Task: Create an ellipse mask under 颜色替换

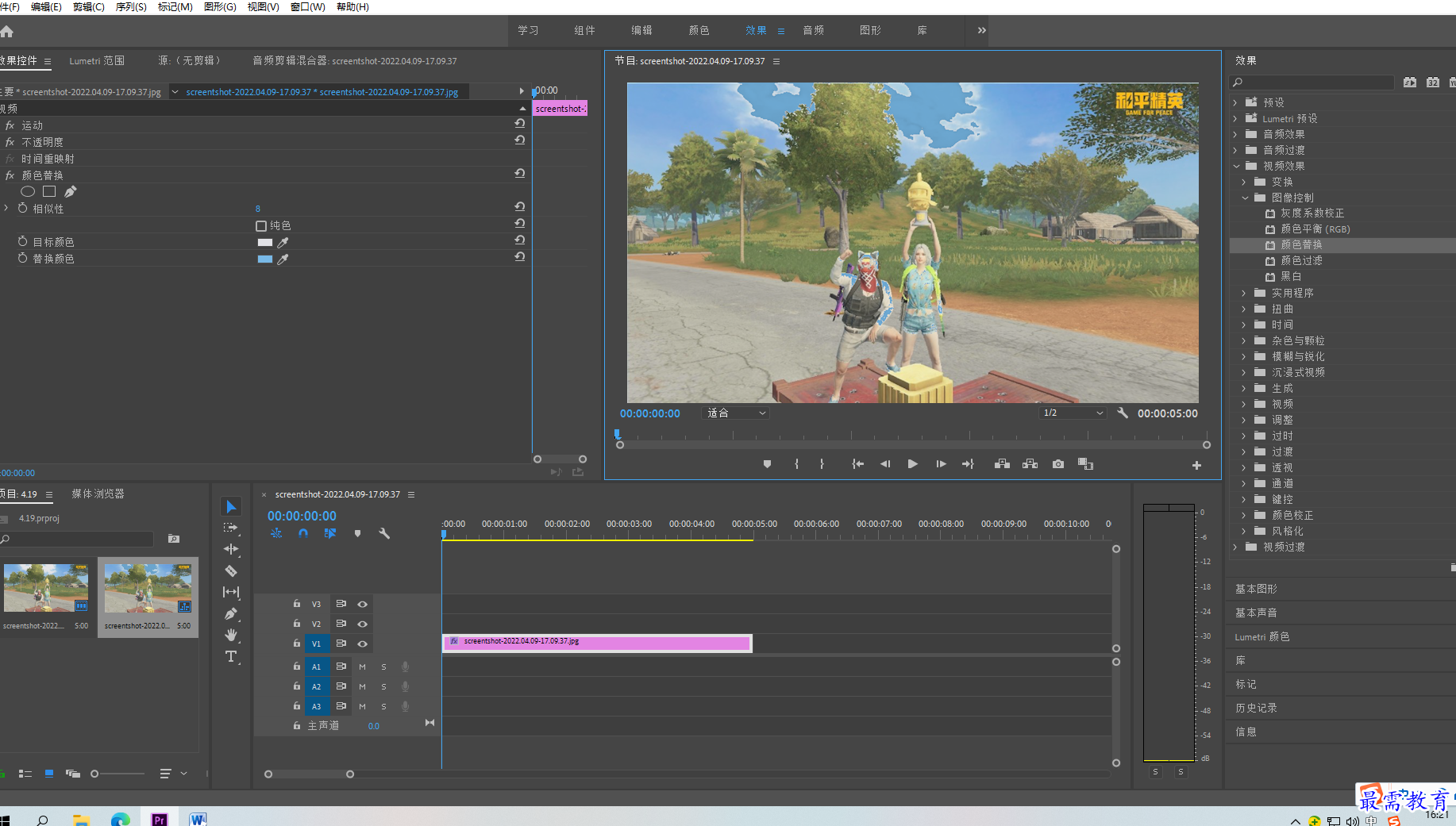Action: [x=28, y=191]
